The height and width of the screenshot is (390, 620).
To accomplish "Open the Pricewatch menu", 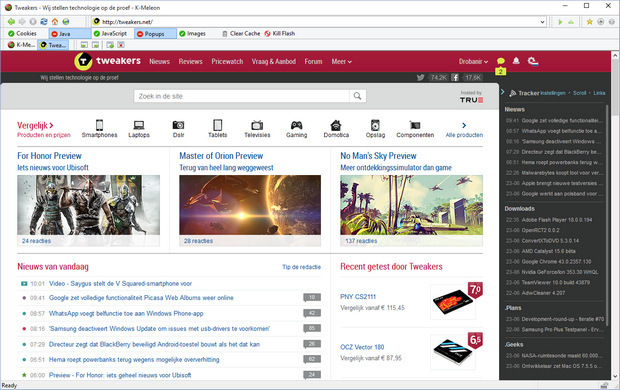I will click(227, 61).
